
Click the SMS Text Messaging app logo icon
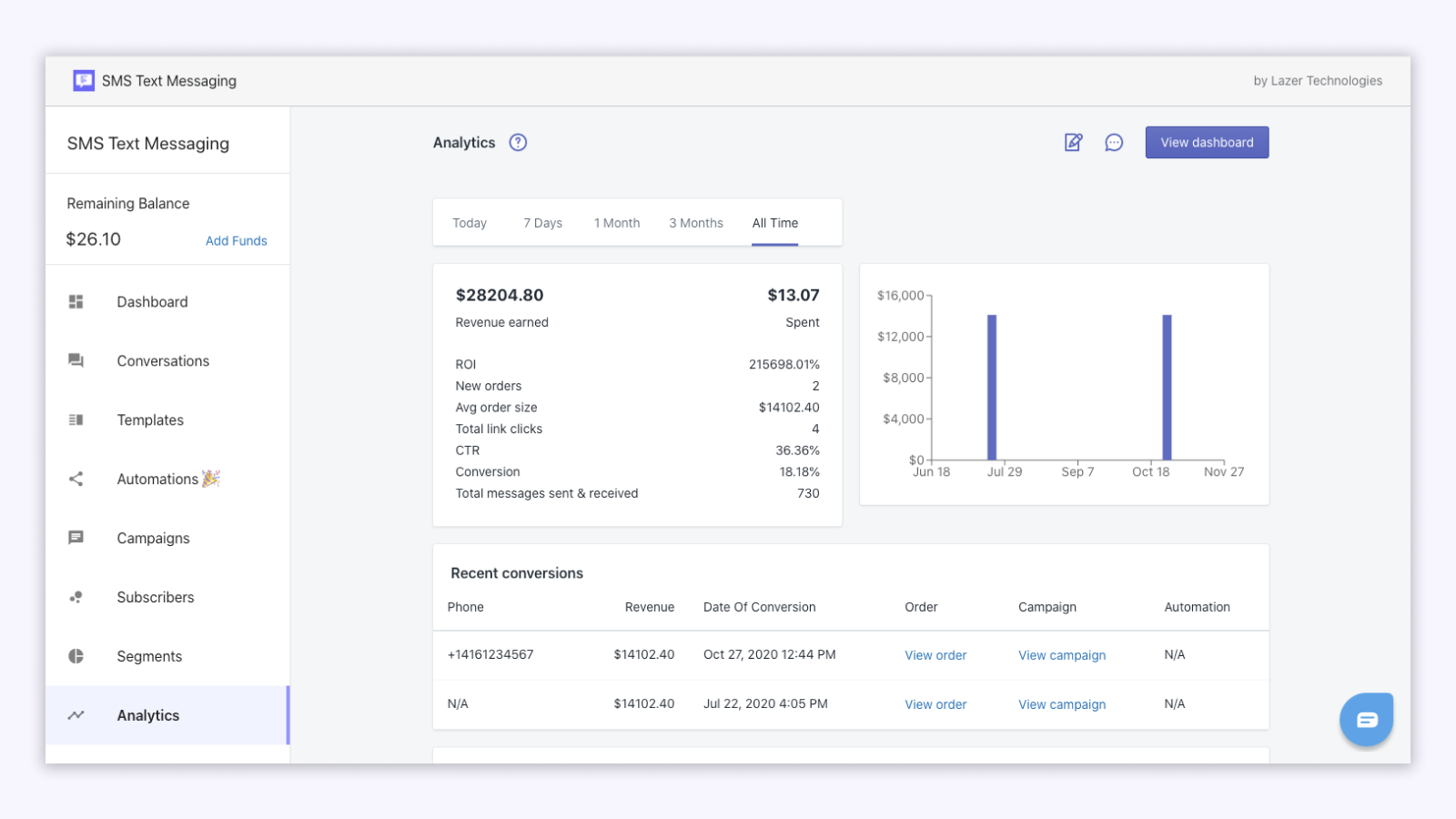click(x=84, y=81)
